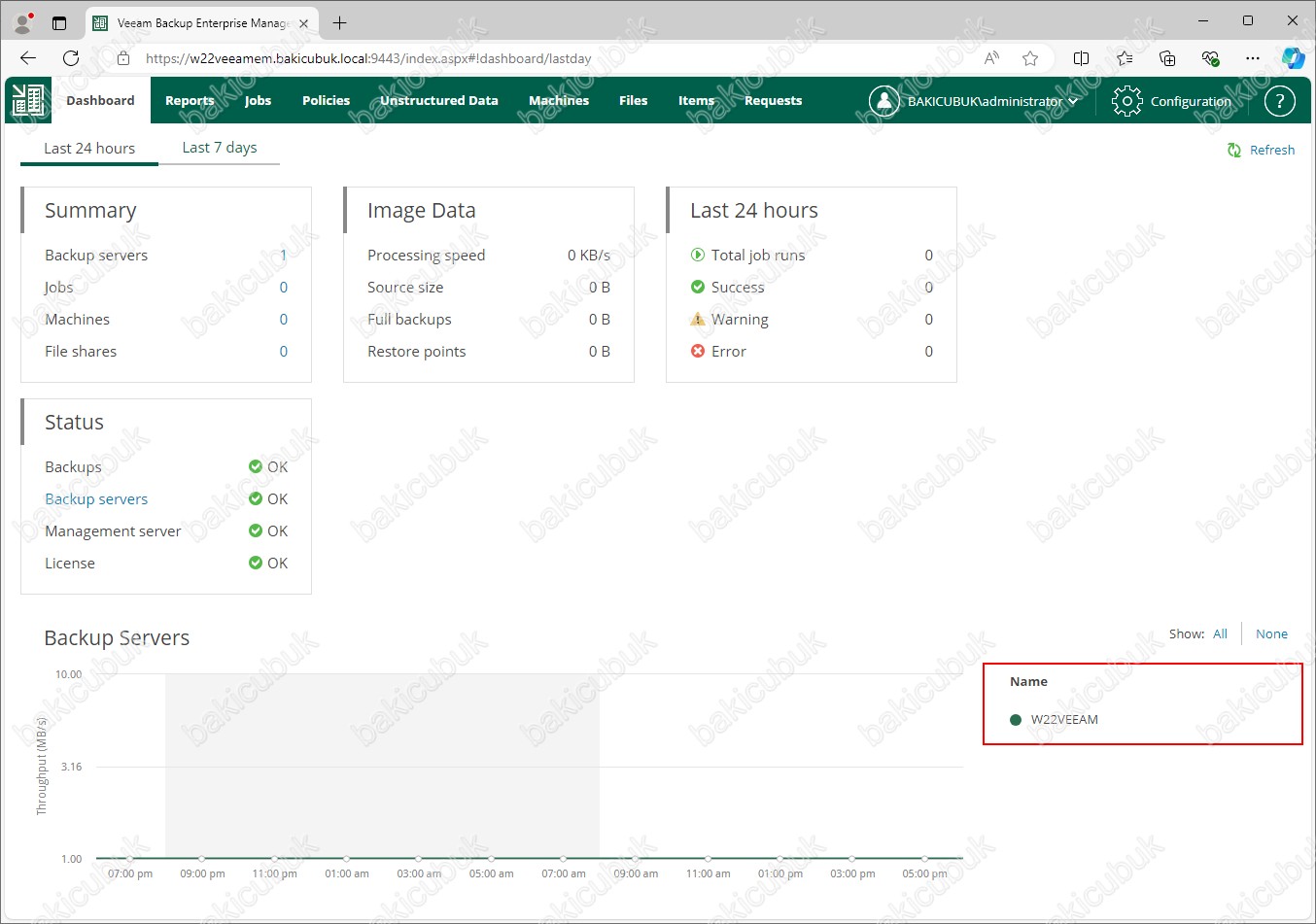The image size is (1316, 924).
Task: Show All backup servers in chart
Action: click(x=1220, y=633)
